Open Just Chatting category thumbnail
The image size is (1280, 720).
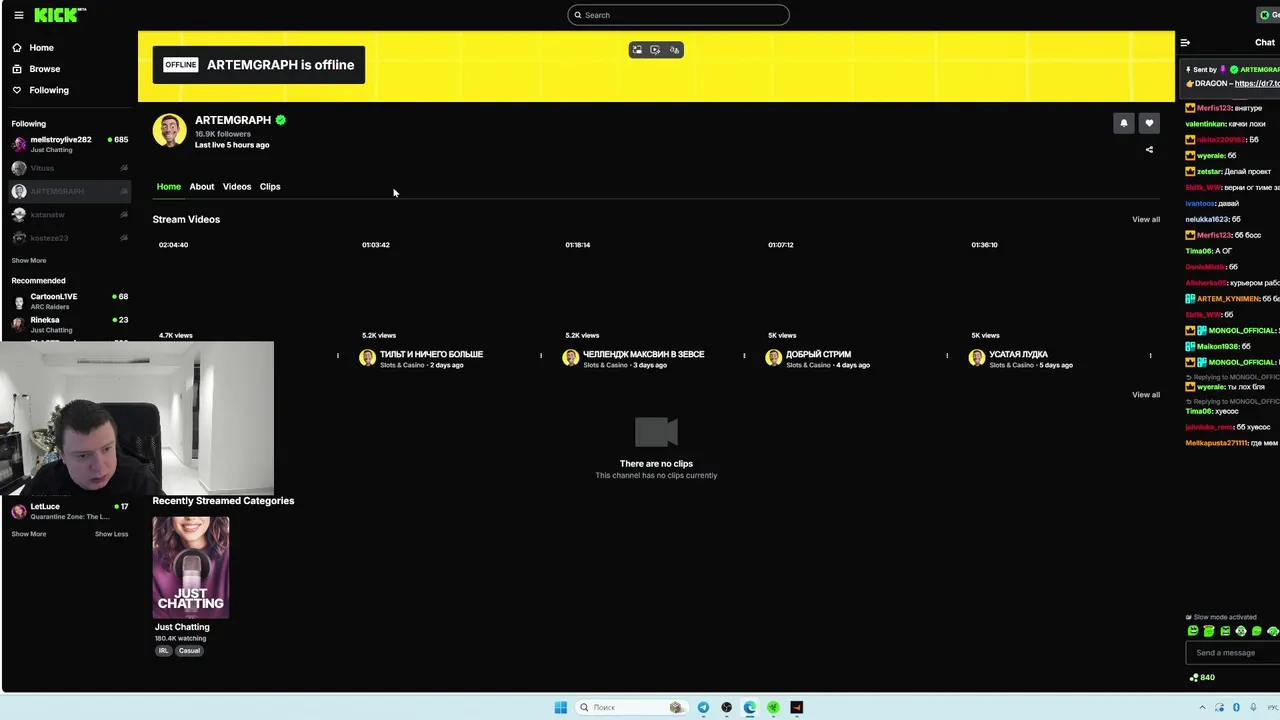[191, 567]
